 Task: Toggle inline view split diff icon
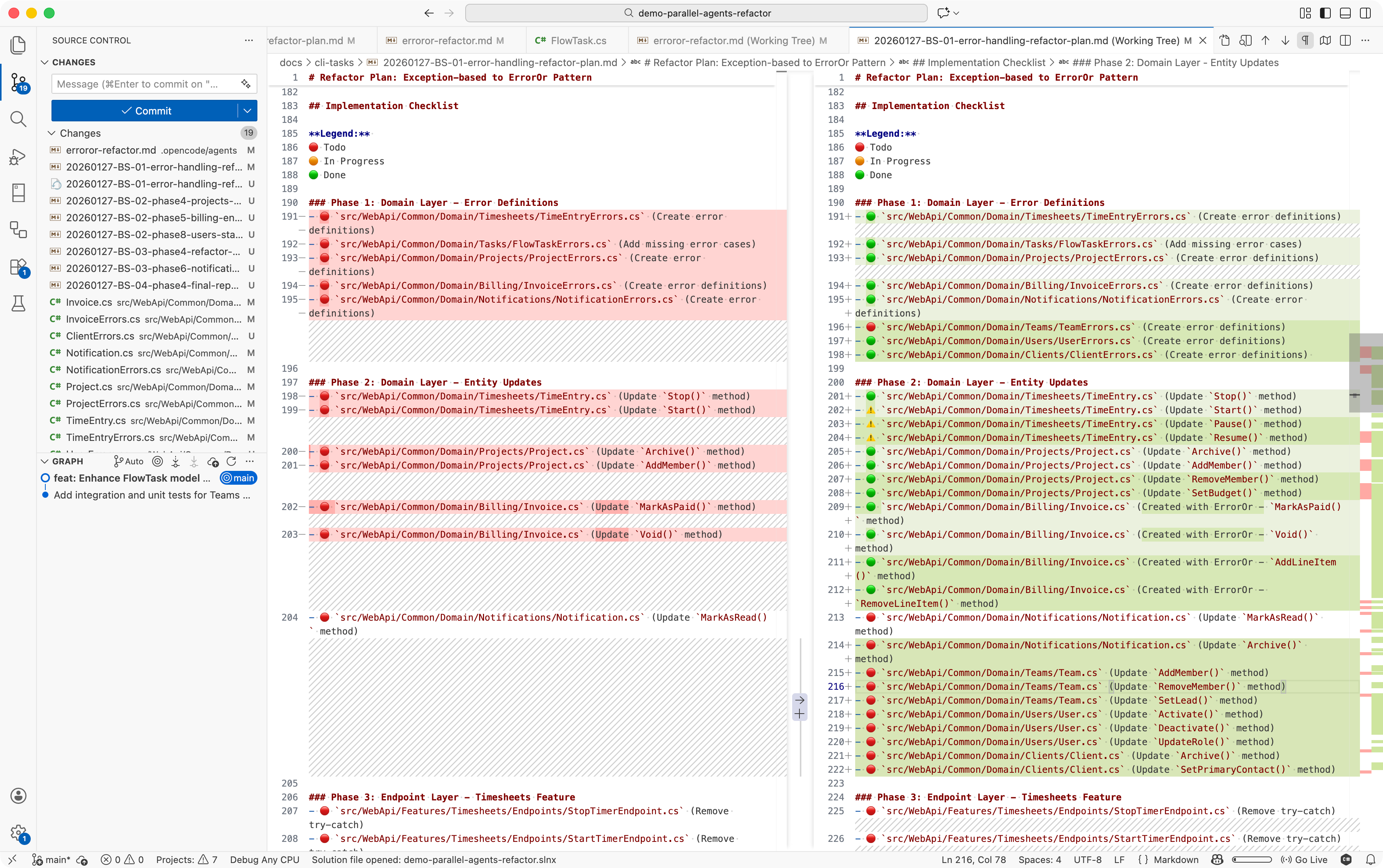(1345, 41)
